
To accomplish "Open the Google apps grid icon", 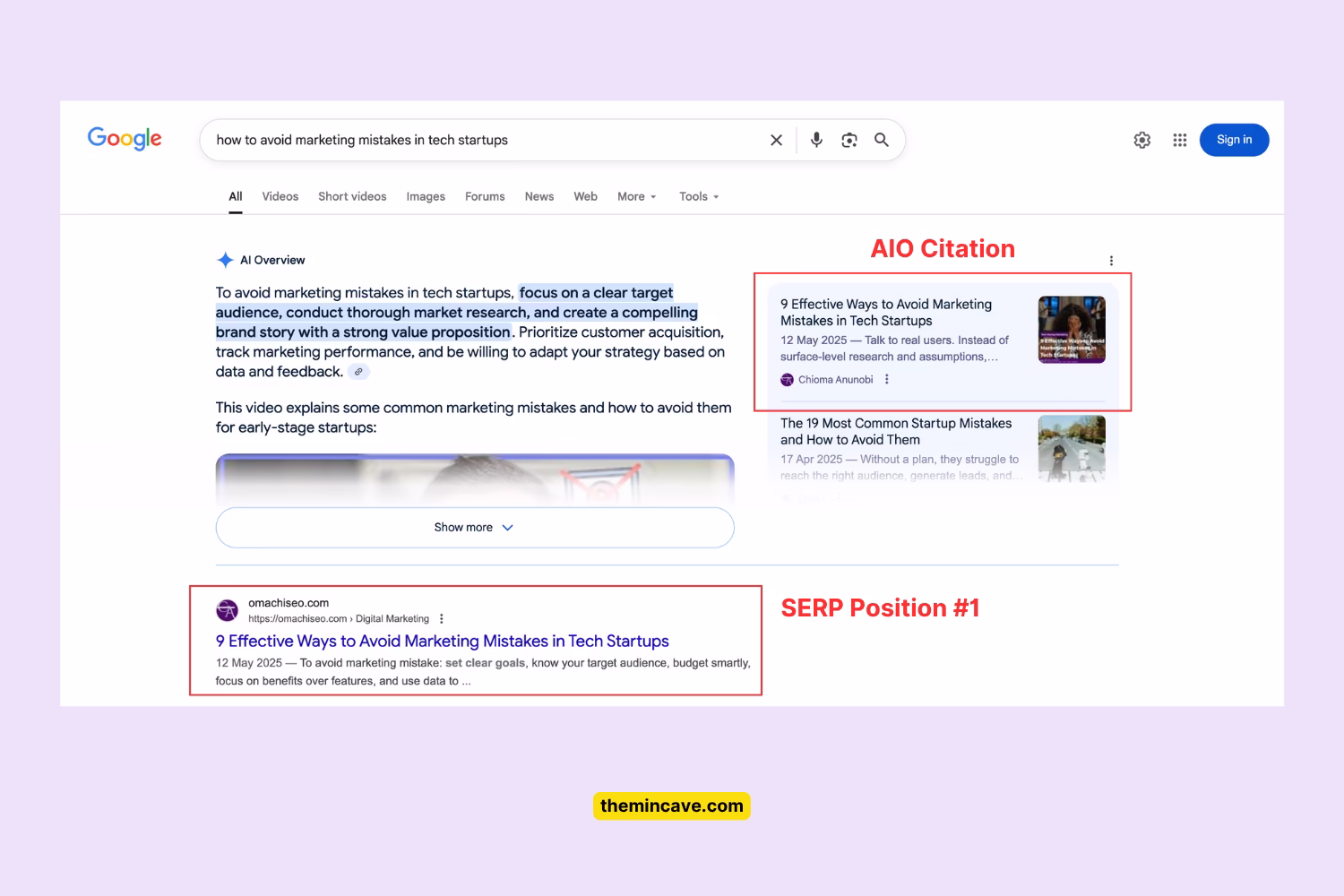I will coord(1179,140).
